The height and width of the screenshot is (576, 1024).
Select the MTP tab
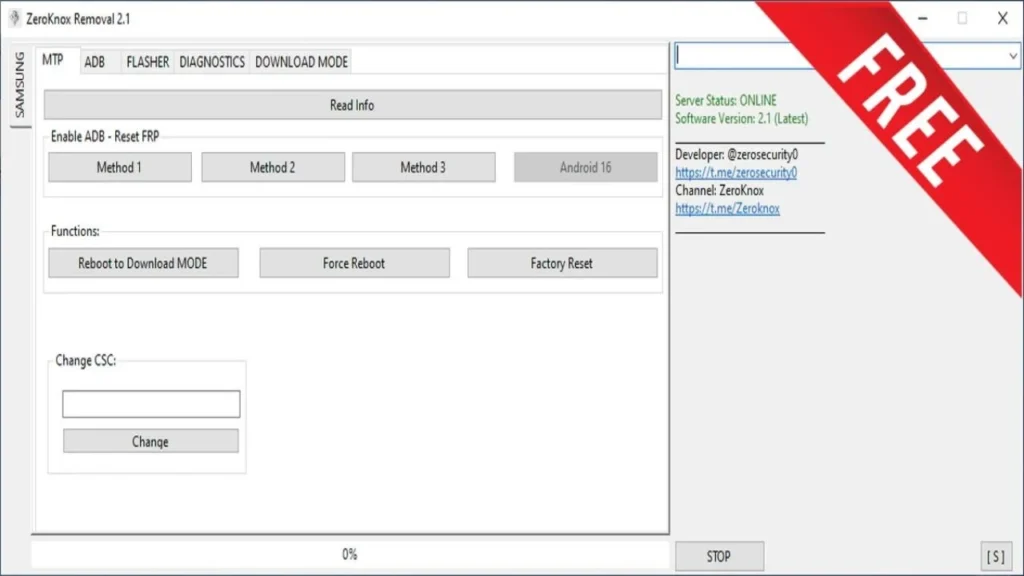[x=53, y=61]
